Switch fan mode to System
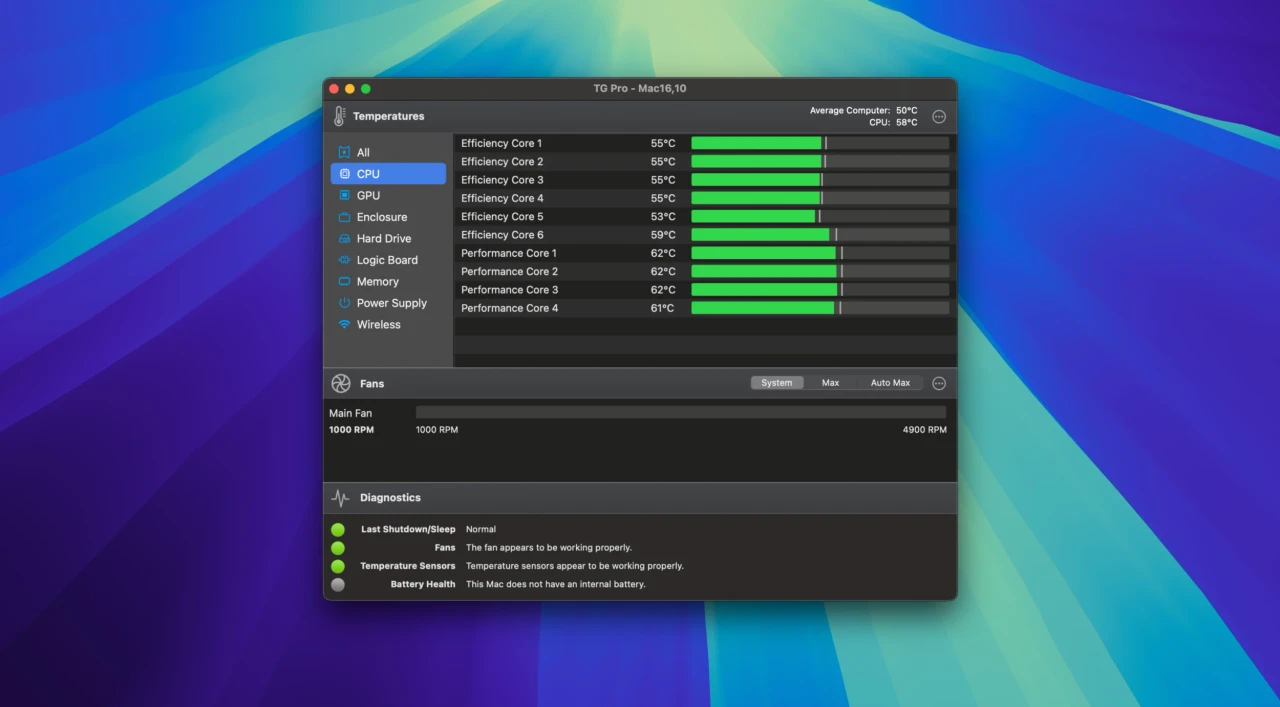1280x707 pixels. pos(777,383)
